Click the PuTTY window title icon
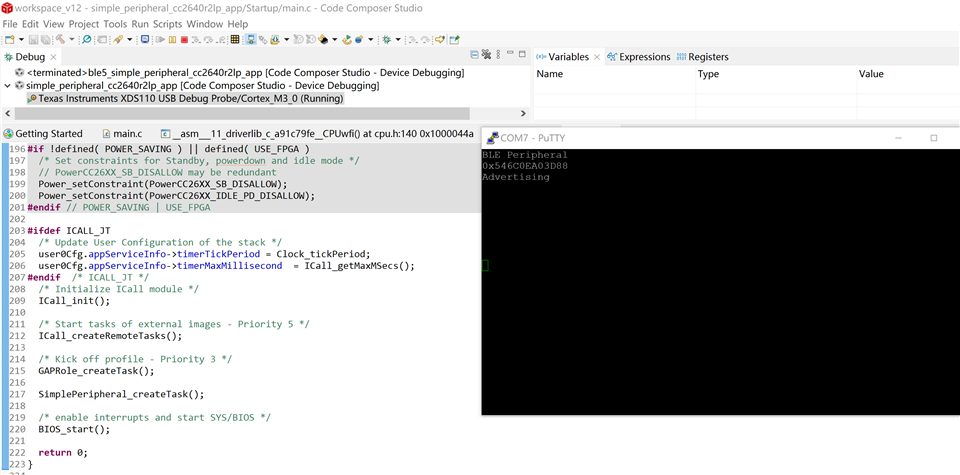Screen dimensions: 960x475 492,138
